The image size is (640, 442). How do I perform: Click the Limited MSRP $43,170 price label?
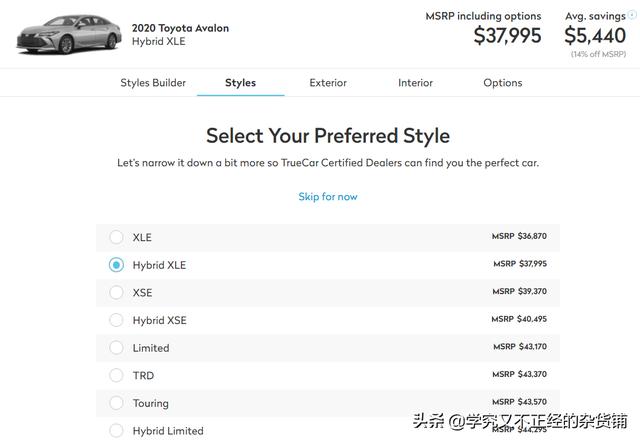(519, 347)
